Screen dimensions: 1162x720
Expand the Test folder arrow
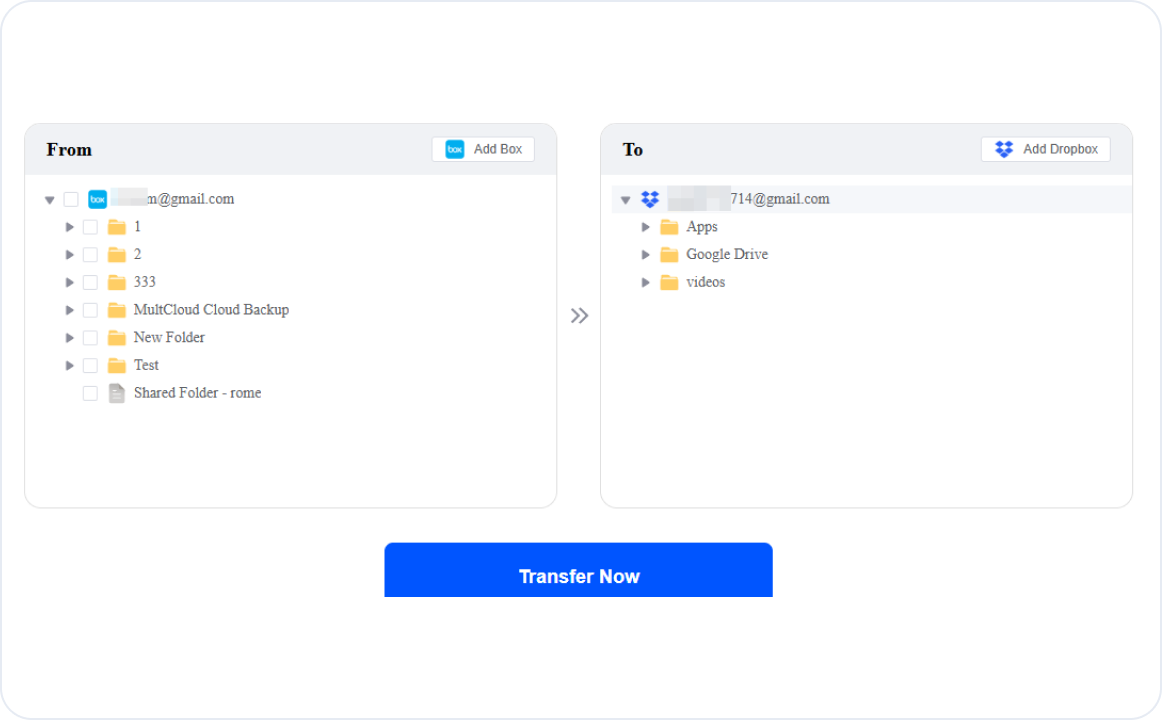click(x=70, y=365)
